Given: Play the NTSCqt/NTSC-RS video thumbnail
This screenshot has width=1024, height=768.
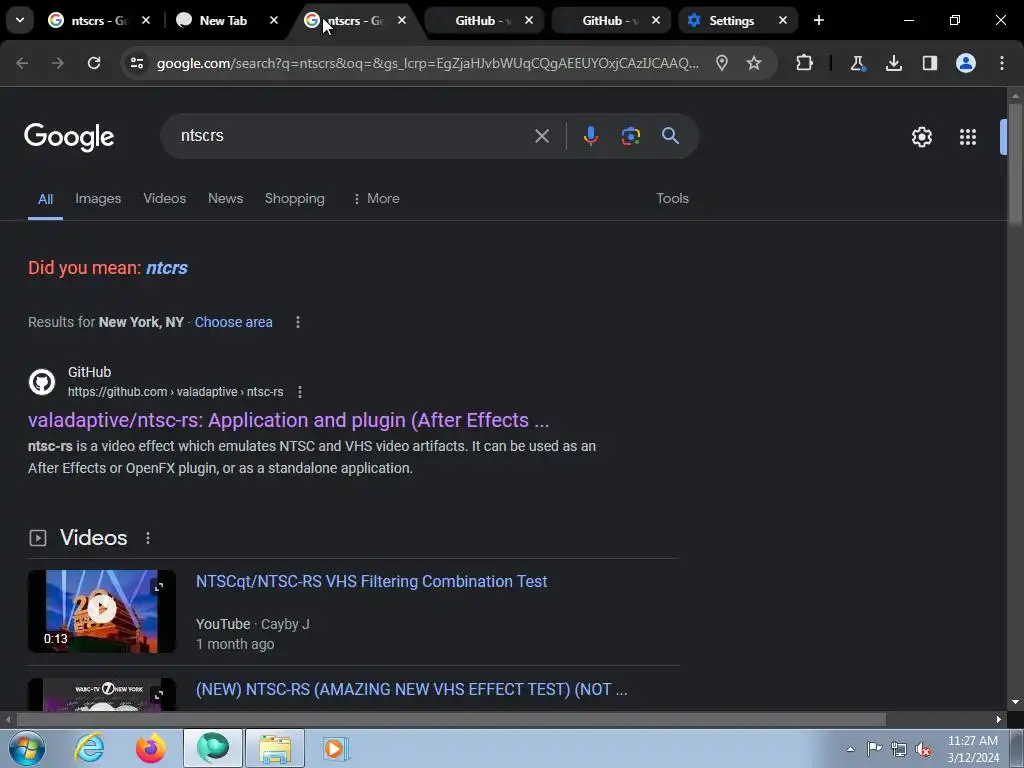Looking at the screenshot, I should point(102,611).
